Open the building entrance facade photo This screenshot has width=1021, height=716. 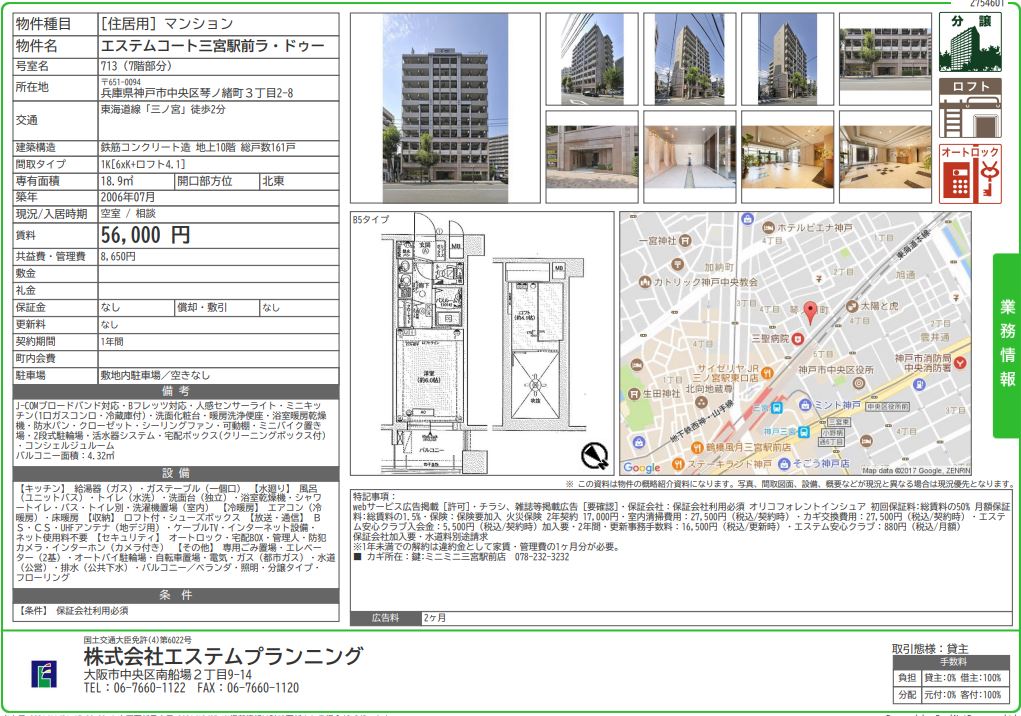pos(592,157)
